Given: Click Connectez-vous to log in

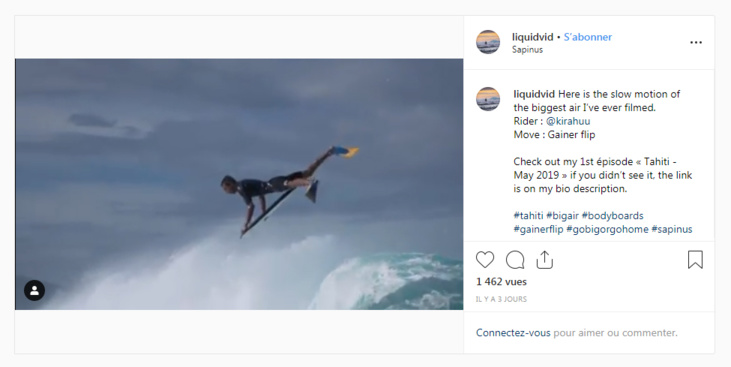Looking at the screenshot, I should (x=513, y=333).
